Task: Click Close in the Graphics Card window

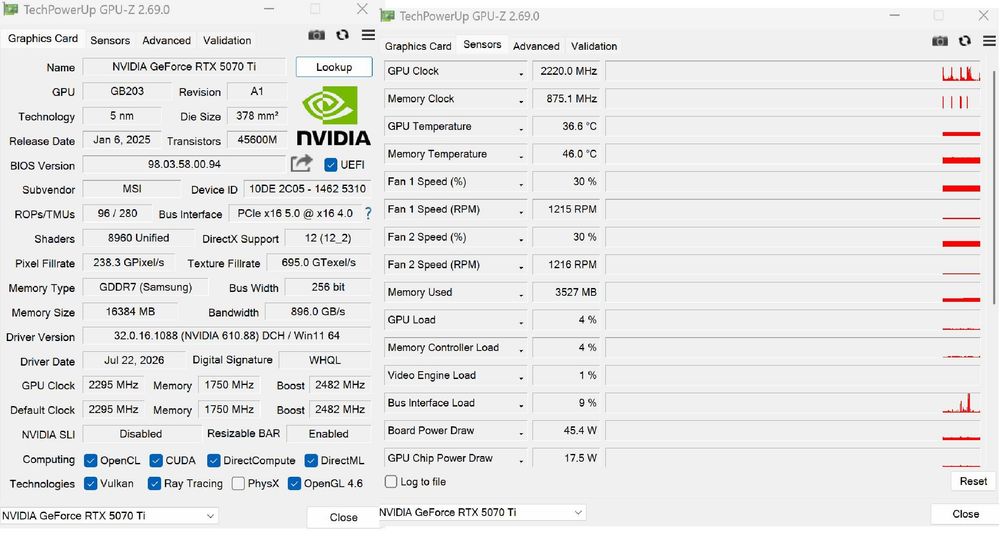Action: tap(343, 517)
